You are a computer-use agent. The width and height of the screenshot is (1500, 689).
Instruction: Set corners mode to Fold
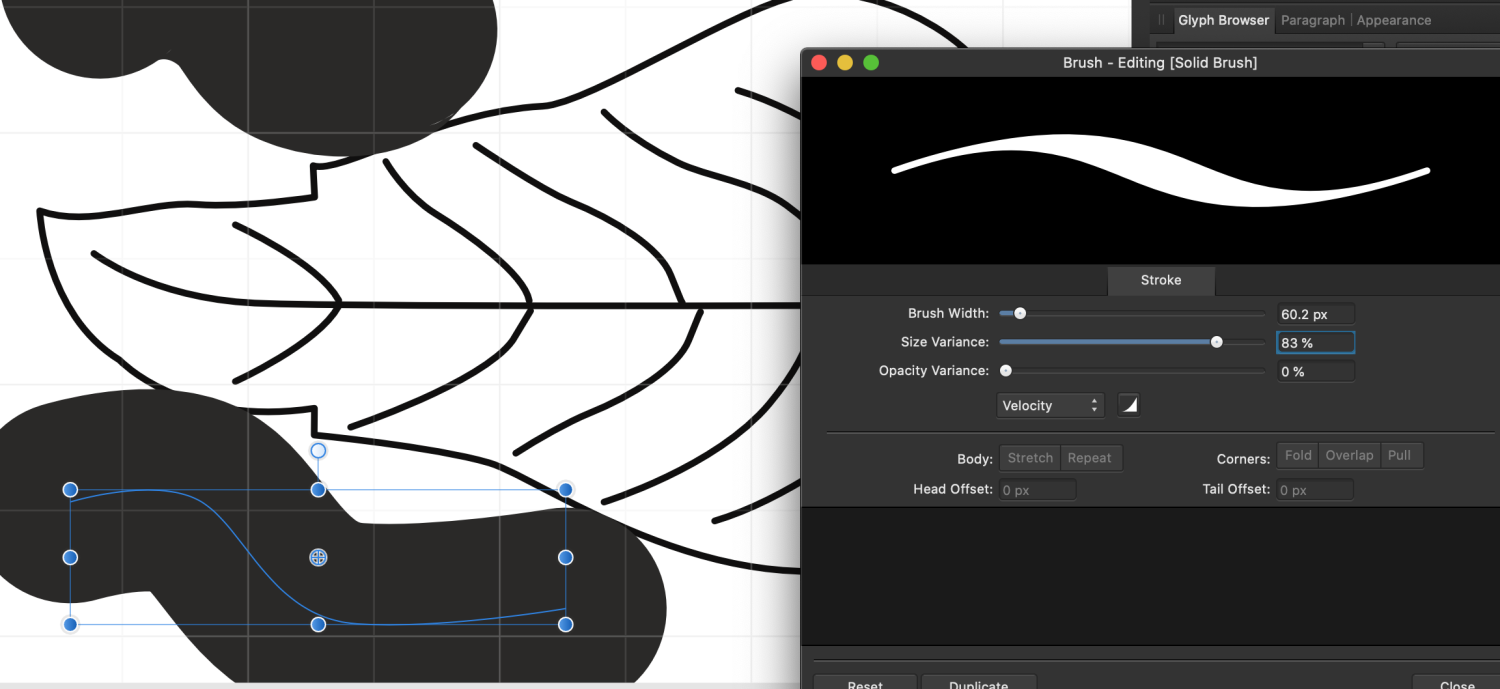[x=1298, y=456]
